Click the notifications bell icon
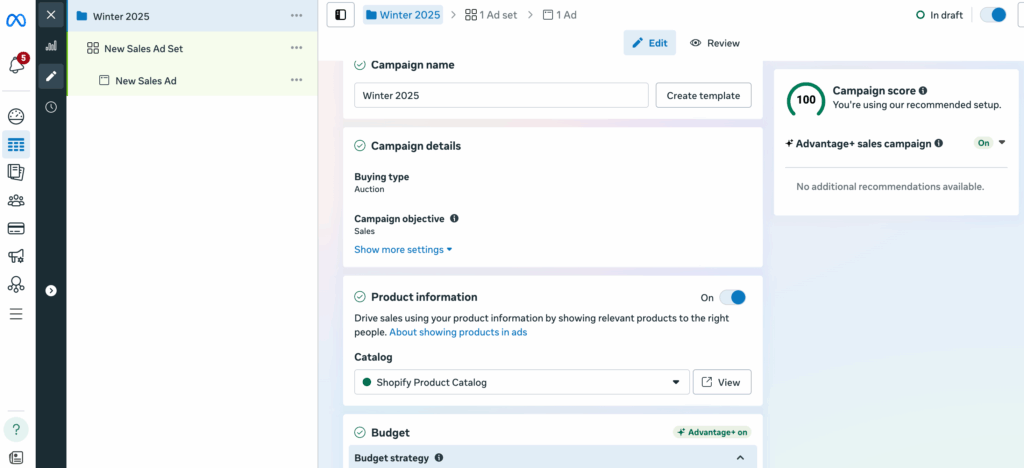 coord(16,65)
